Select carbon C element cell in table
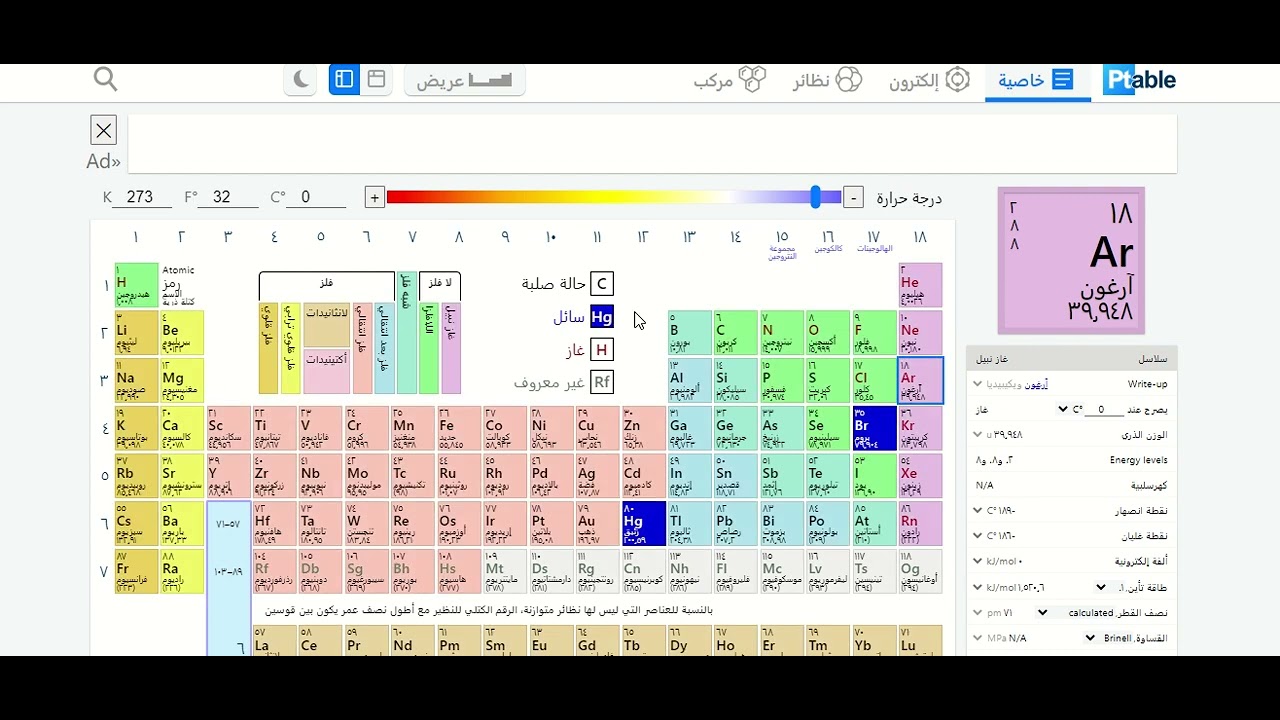Image resolution: width=1280 pixels, height=720 pixels. [x=736, y=332]
